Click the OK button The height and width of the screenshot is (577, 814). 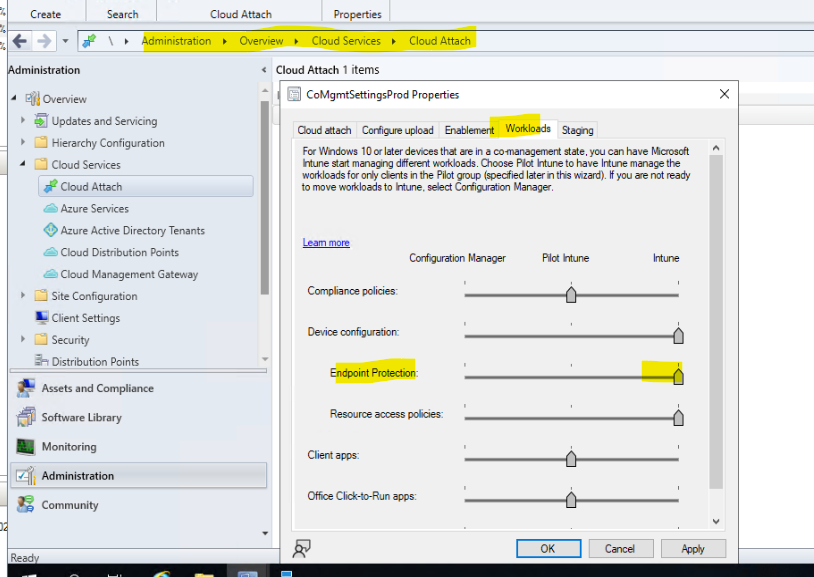point(548,548)
